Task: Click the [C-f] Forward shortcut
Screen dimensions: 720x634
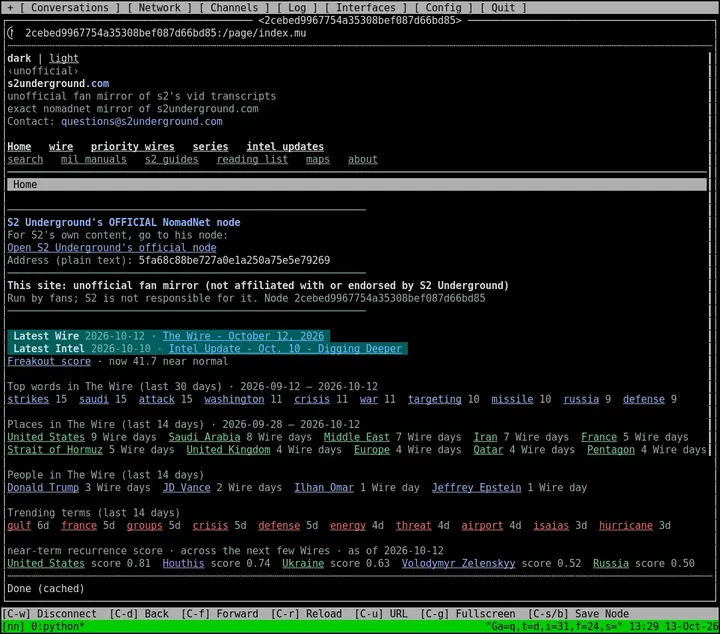Action: click(x=220, y=614)
